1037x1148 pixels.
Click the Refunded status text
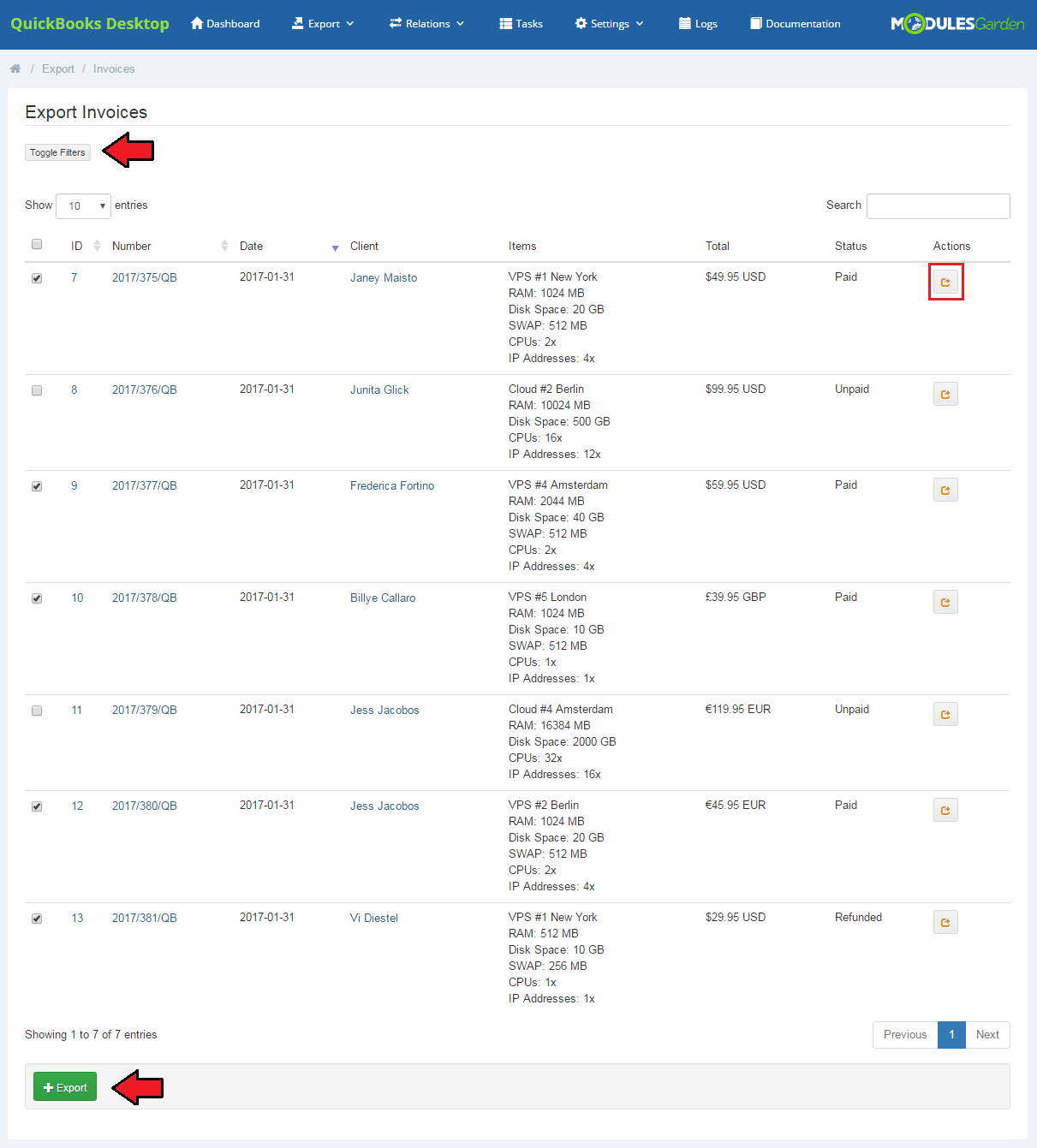coord(858,917)
